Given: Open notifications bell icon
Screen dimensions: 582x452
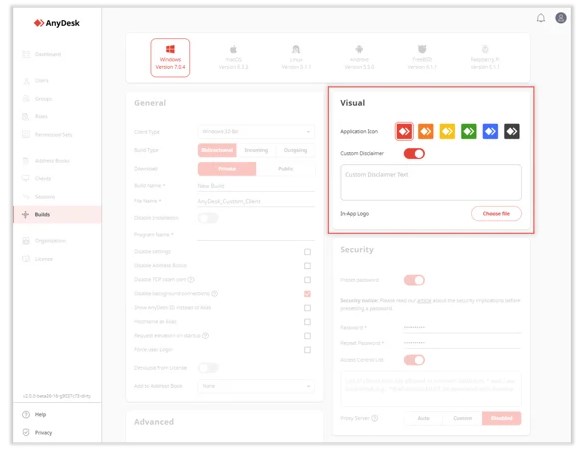Looking at the screenshot, I should pos(541,18).
